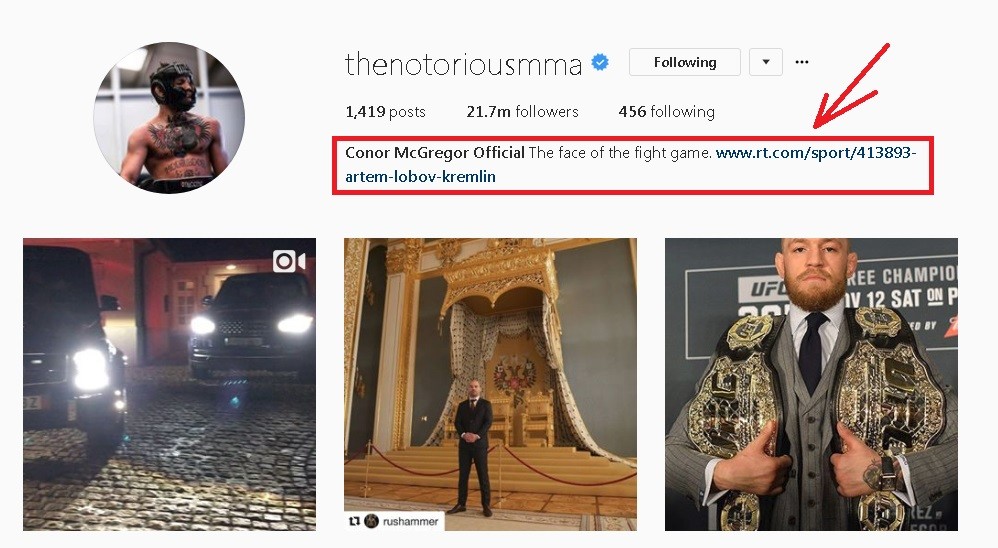Open the round profile picture of thenotoriousmma
The width and height of the screenshot is (998, 548).
pos(169,118)
